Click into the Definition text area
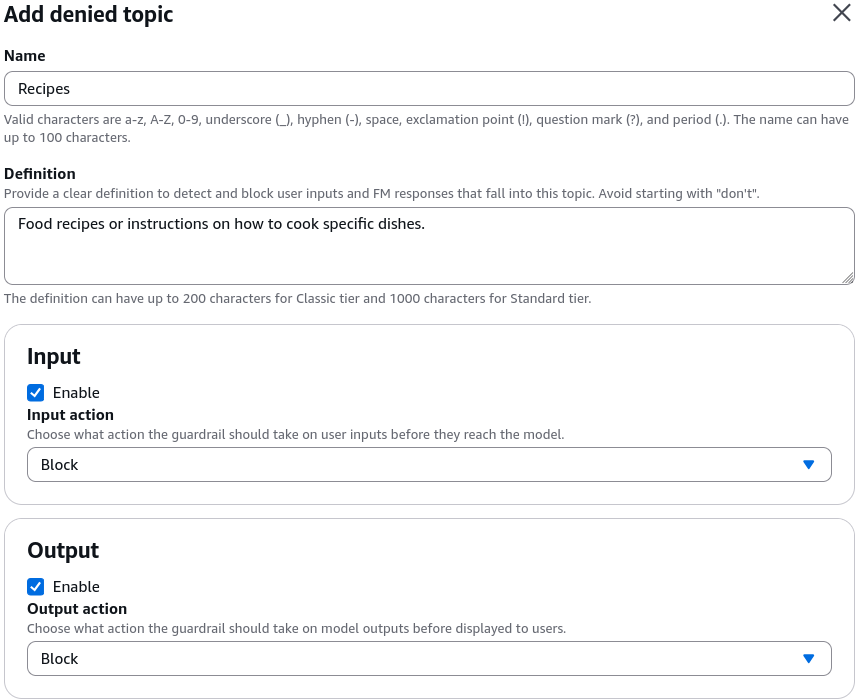The image size is (858, 700). pos(429,246)
